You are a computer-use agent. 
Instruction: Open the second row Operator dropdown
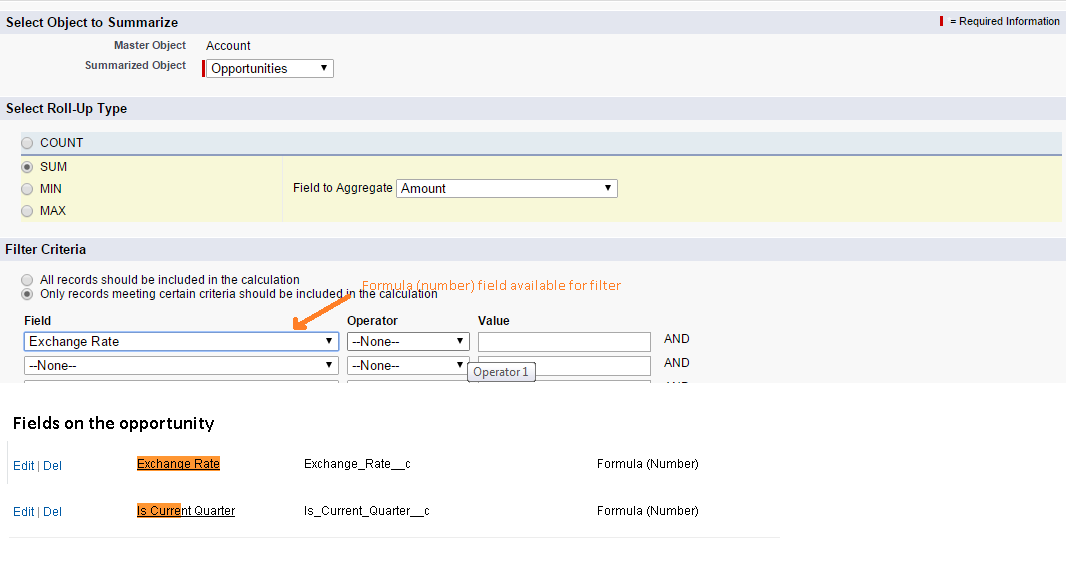coord(408,365)
